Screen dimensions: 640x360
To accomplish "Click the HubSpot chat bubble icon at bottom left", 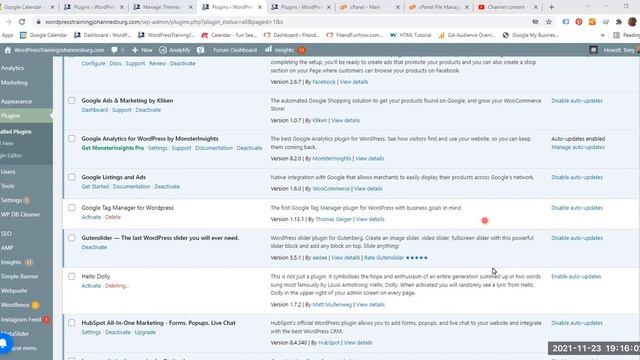I will click(x=4, y=343).
